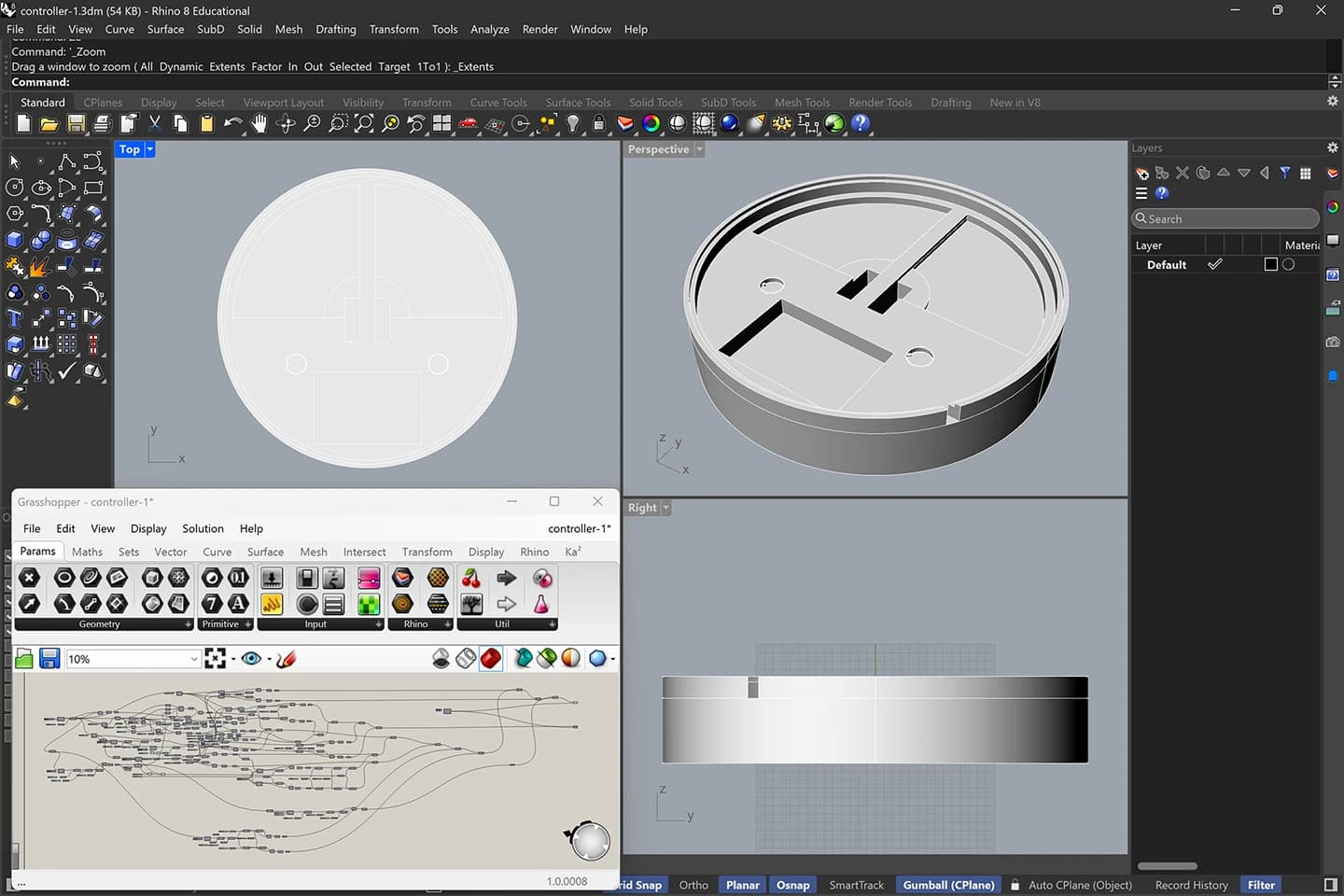Open the Analyze menu in Rhino
The height and width of the screenshot is (896, 1344).
[490, 29]
